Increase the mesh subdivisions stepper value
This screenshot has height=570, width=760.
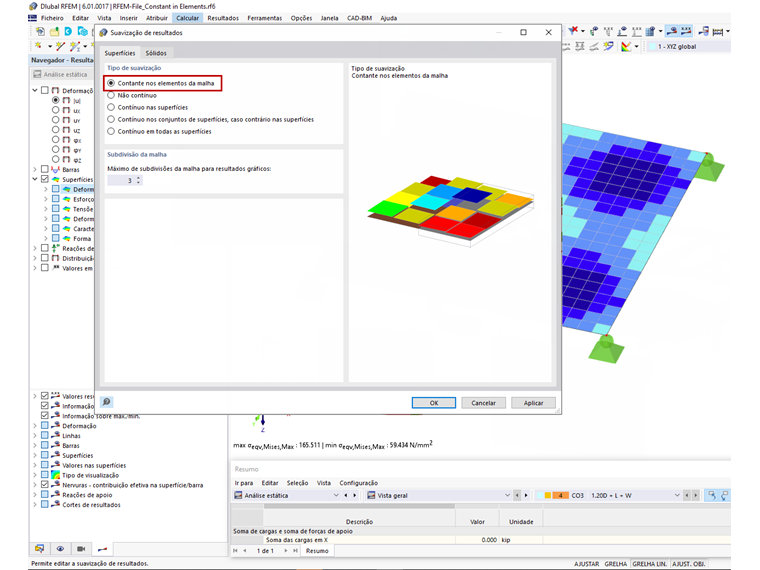pyautogui.click(x=139, y=178)
